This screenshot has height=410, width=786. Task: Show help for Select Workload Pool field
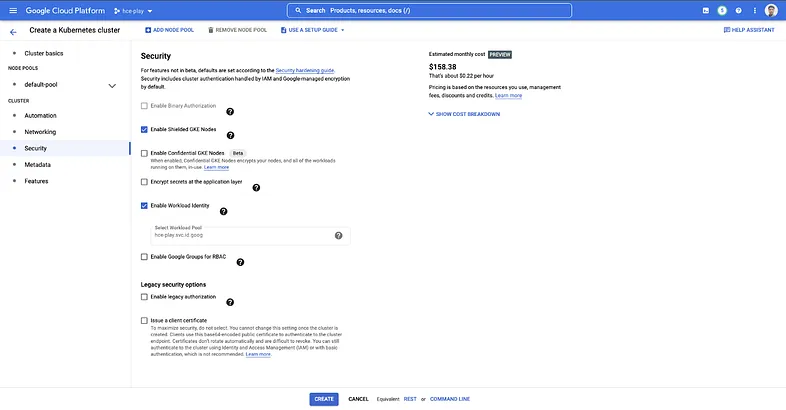(x=338, y=236)
